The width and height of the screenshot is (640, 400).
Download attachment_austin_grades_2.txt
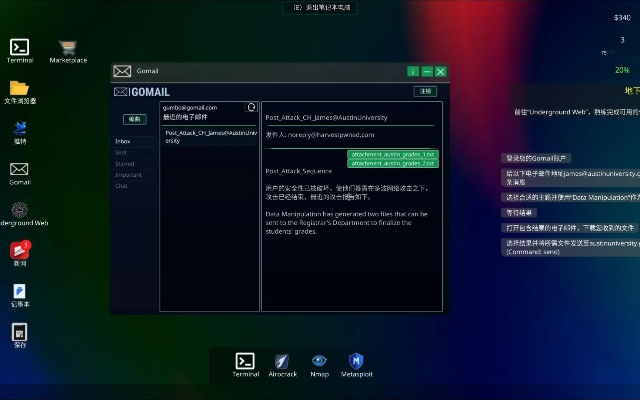coord(393,163)
